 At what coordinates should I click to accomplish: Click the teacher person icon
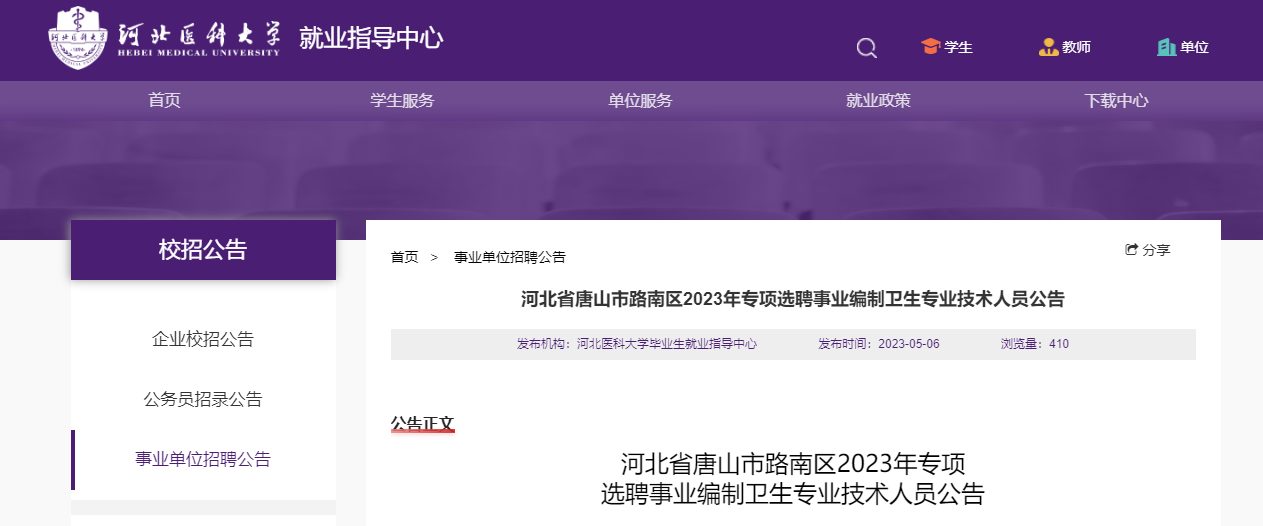click(x=1048, y=47)
